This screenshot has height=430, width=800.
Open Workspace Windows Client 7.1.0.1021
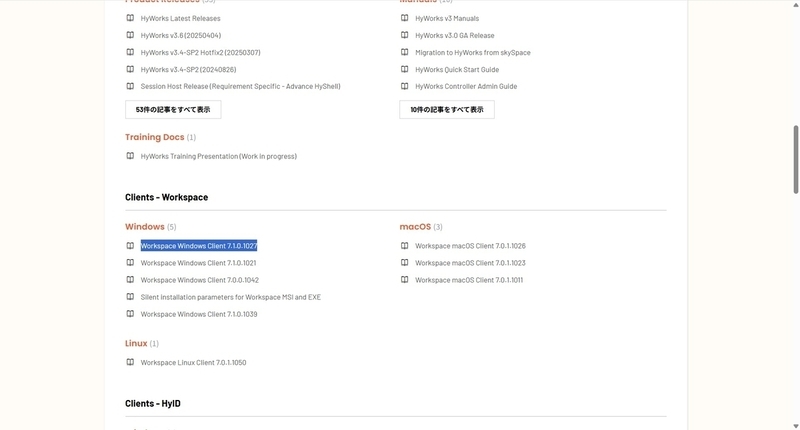tap(198, 263)
